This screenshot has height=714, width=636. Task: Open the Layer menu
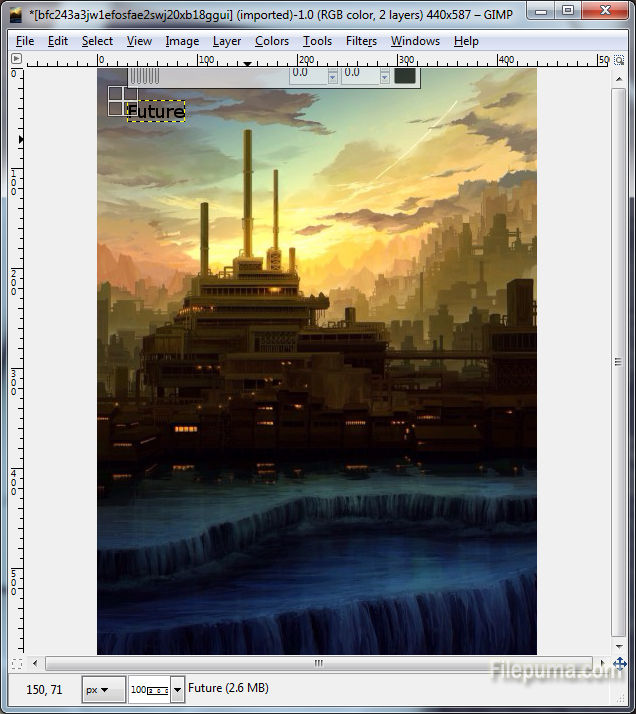227,41
